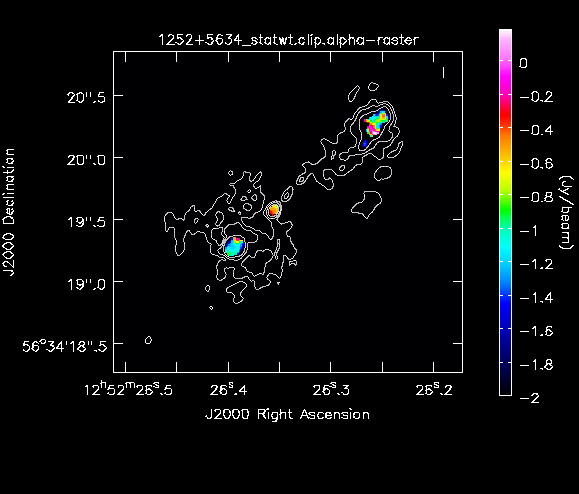Click the 26s.4 right ascension label

point(229,390)
